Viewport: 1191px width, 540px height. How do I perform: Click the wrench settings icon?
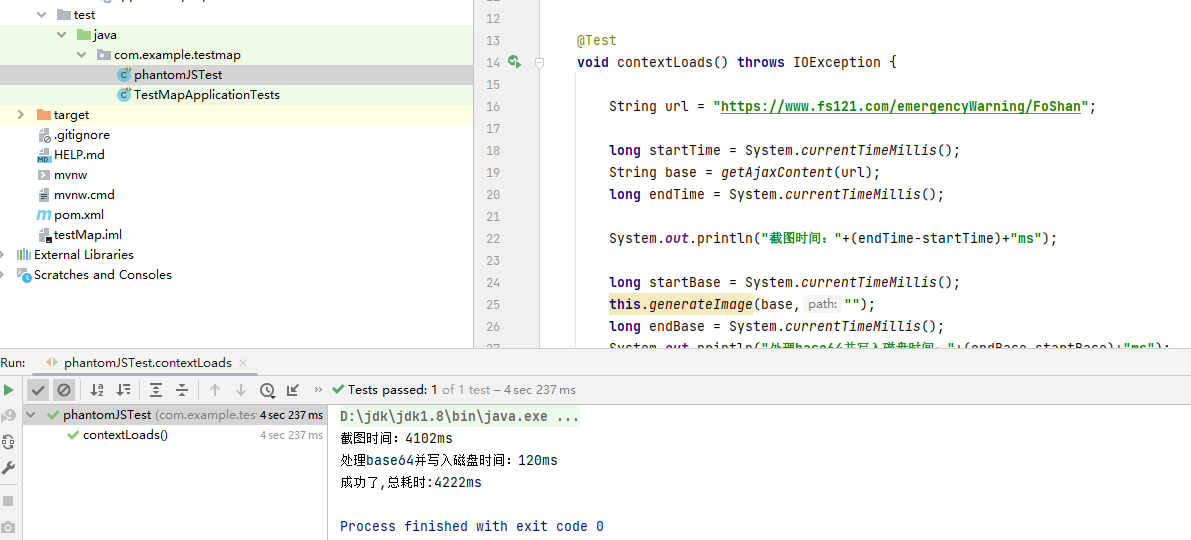click(9, 468)
